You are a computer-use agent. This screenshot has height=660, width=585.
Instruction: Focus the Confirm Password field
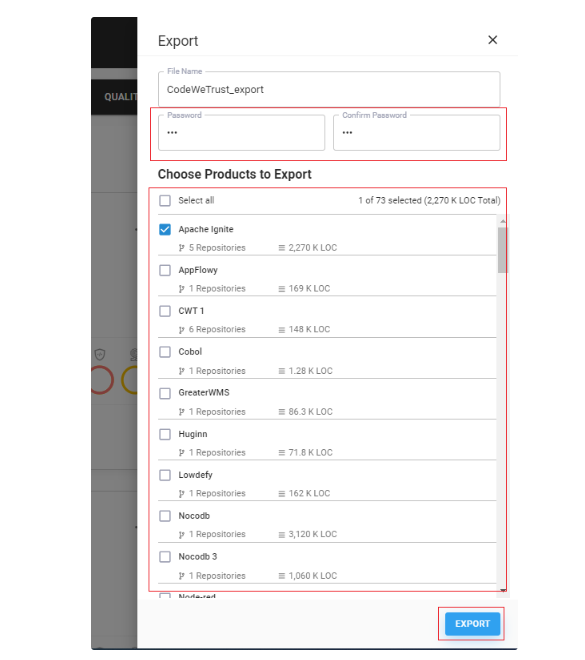tap(417, 133)
